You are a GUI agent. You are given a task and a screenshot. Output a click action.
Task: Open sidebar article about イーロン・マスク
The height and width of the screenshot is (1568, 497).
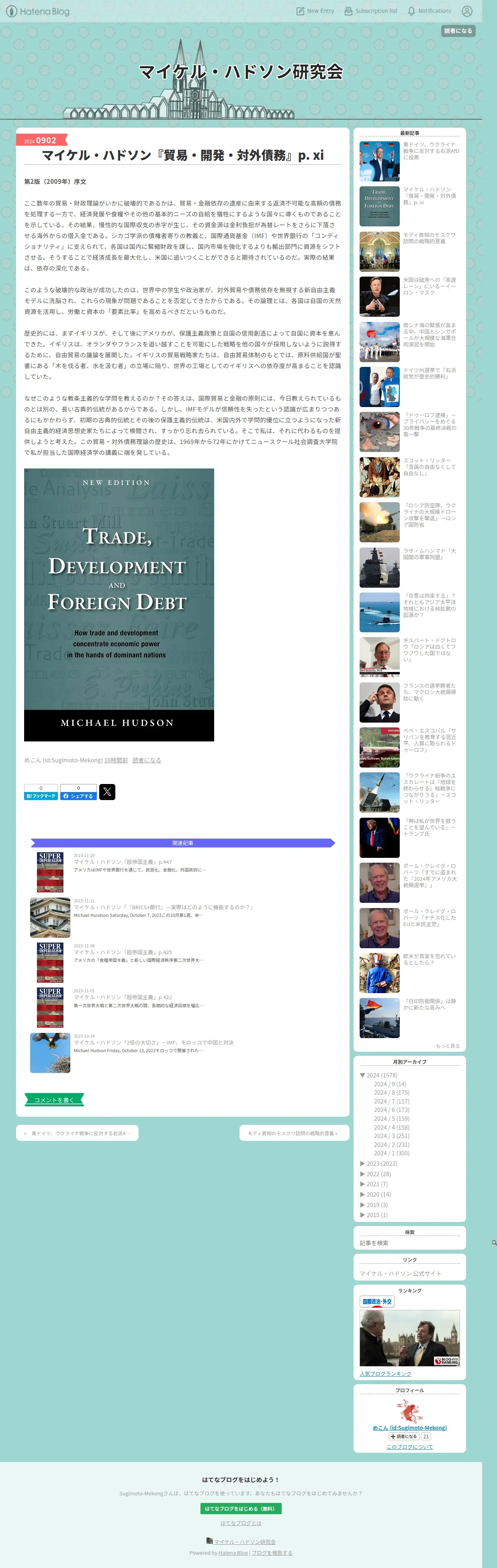[430, 286]
